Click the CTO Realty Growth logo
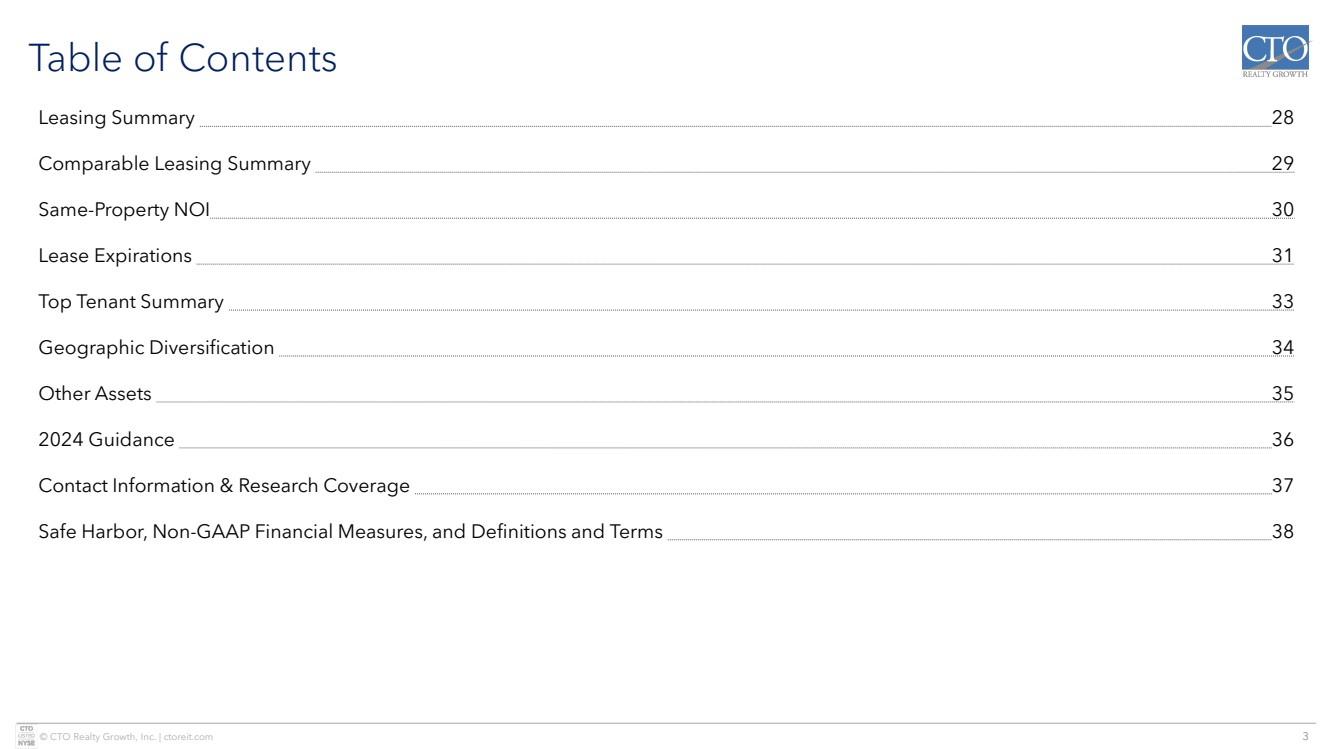Image resolution: width=1333 pixels, height=749 pixels. pyautogui.click(x=1274, y=52)
